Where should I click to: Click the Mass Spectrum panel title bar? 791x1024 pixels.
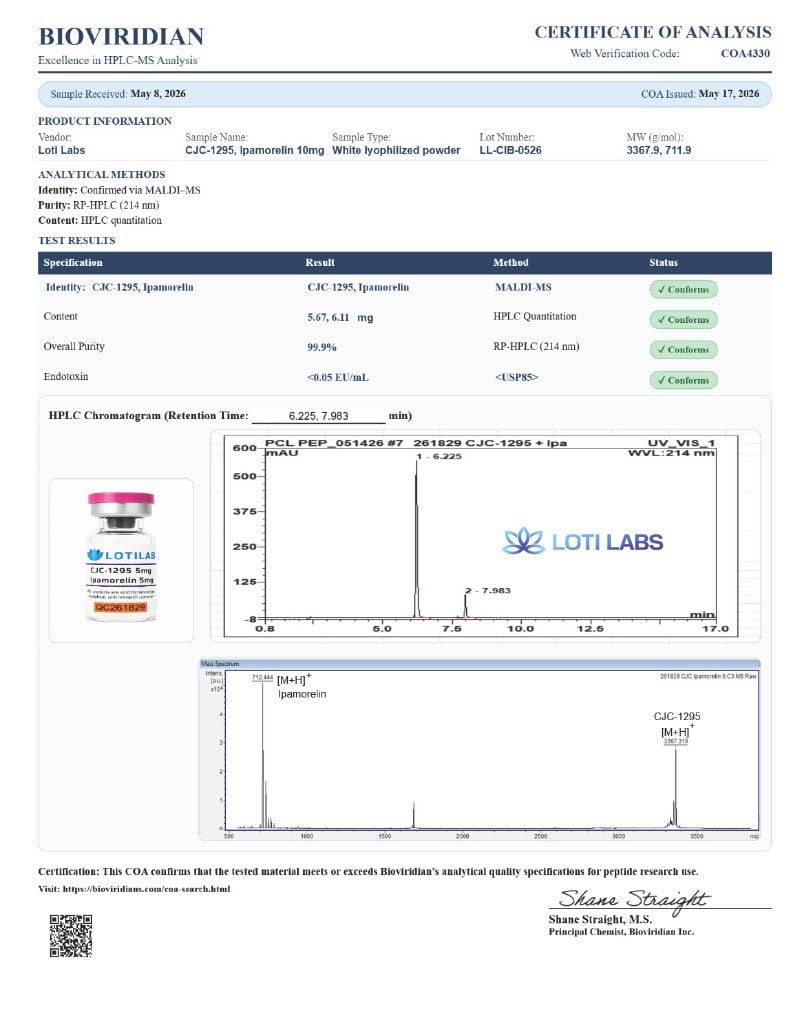[x=479, y=663]
